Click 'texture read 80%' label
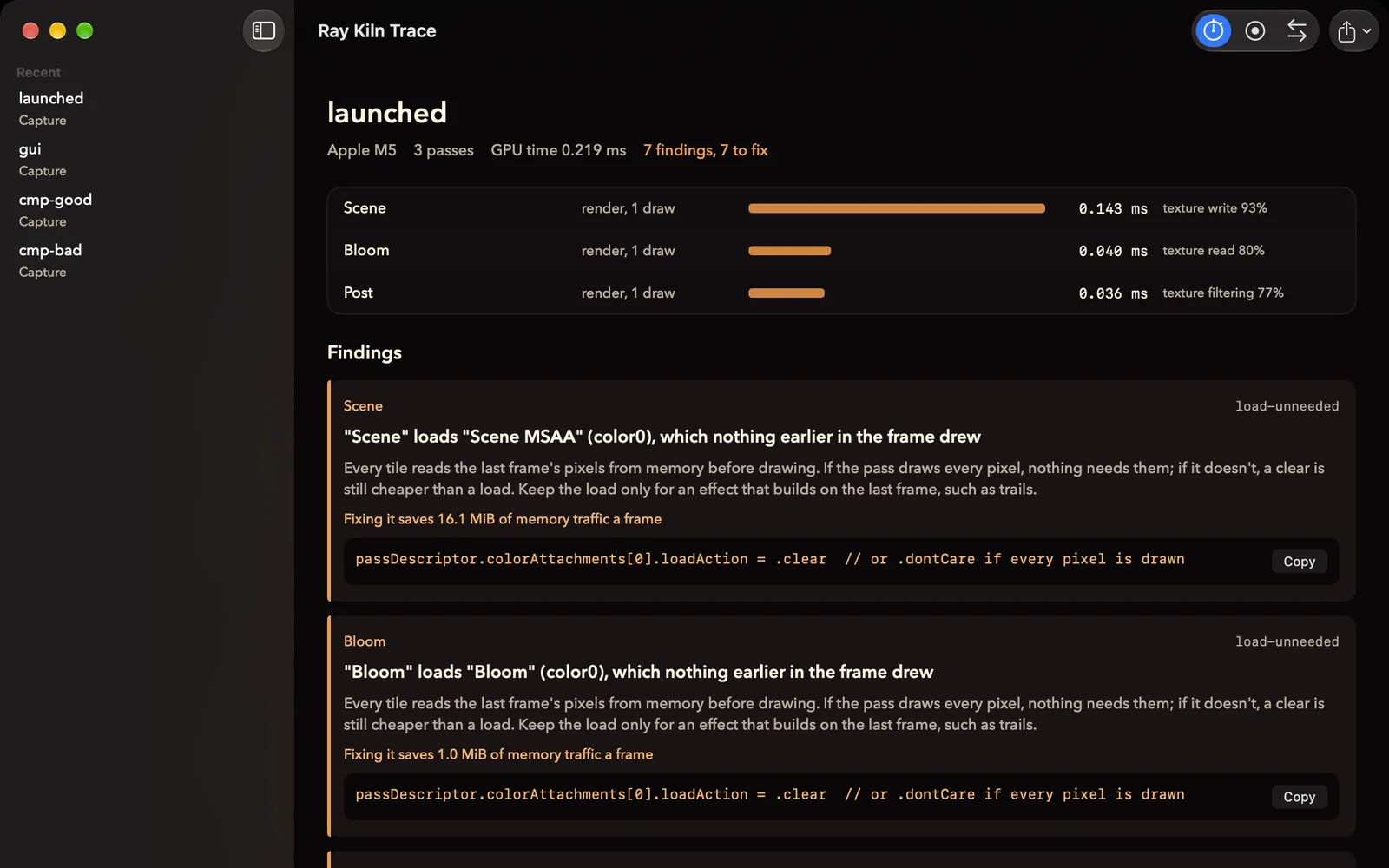 coord(1214,251)
